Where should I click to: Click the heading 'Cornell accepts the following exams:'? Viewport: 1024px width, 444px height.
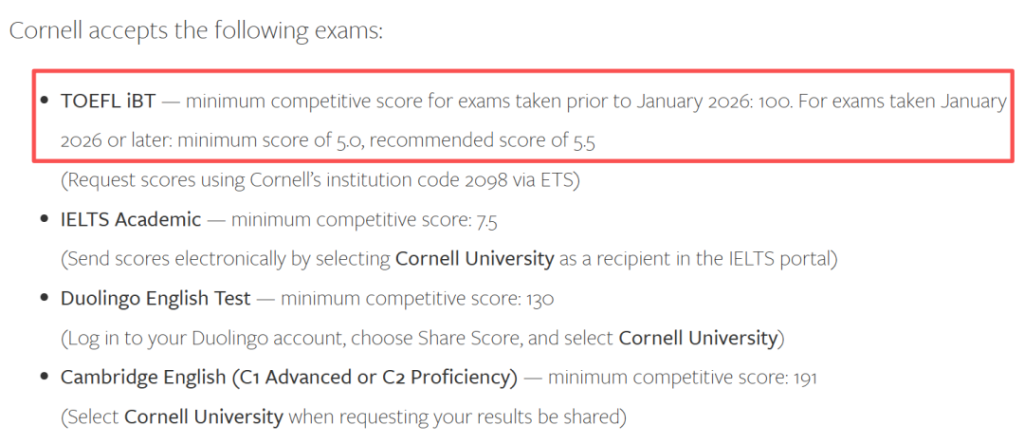point(196,30)
